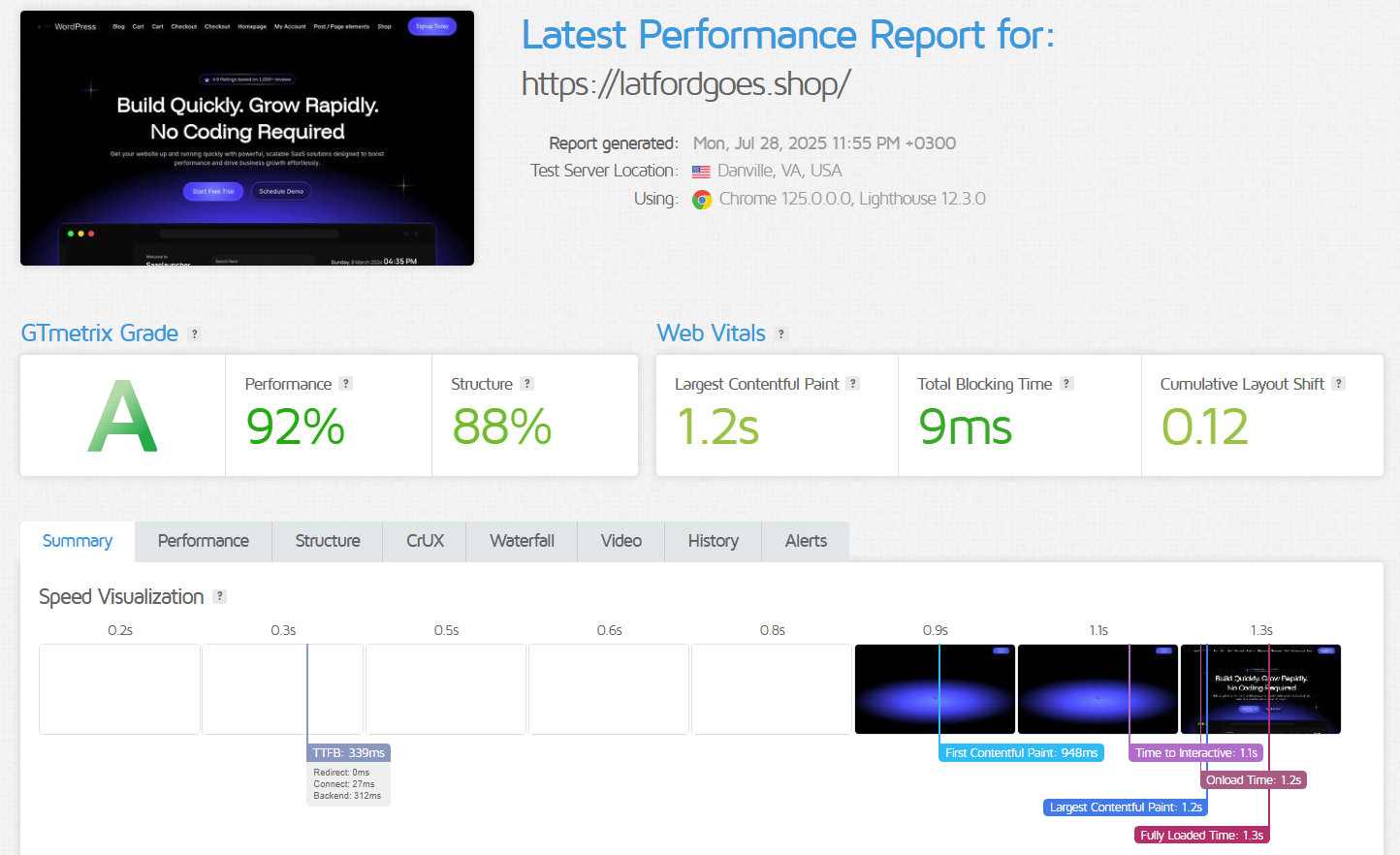1400x855 pixels.
Task: Switch to the Waterfall tab
Action: point(522,541)
